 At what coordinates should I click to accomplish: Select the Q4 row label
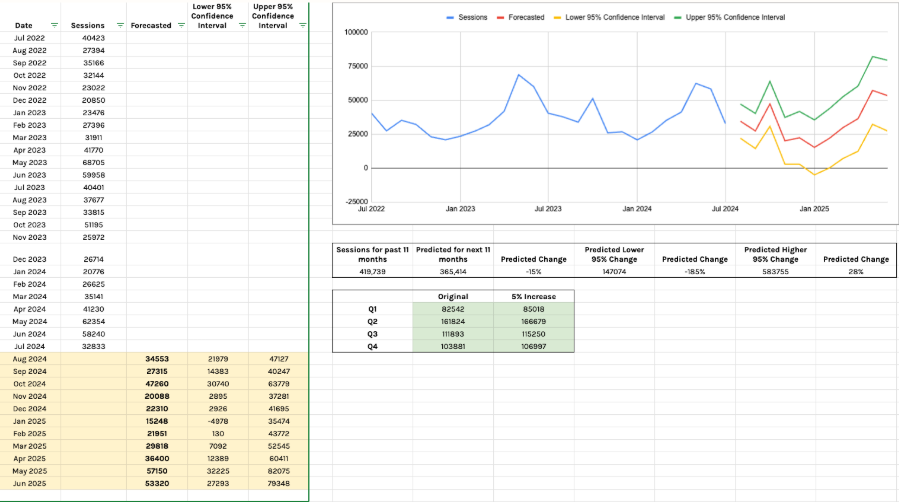(373, 346)
